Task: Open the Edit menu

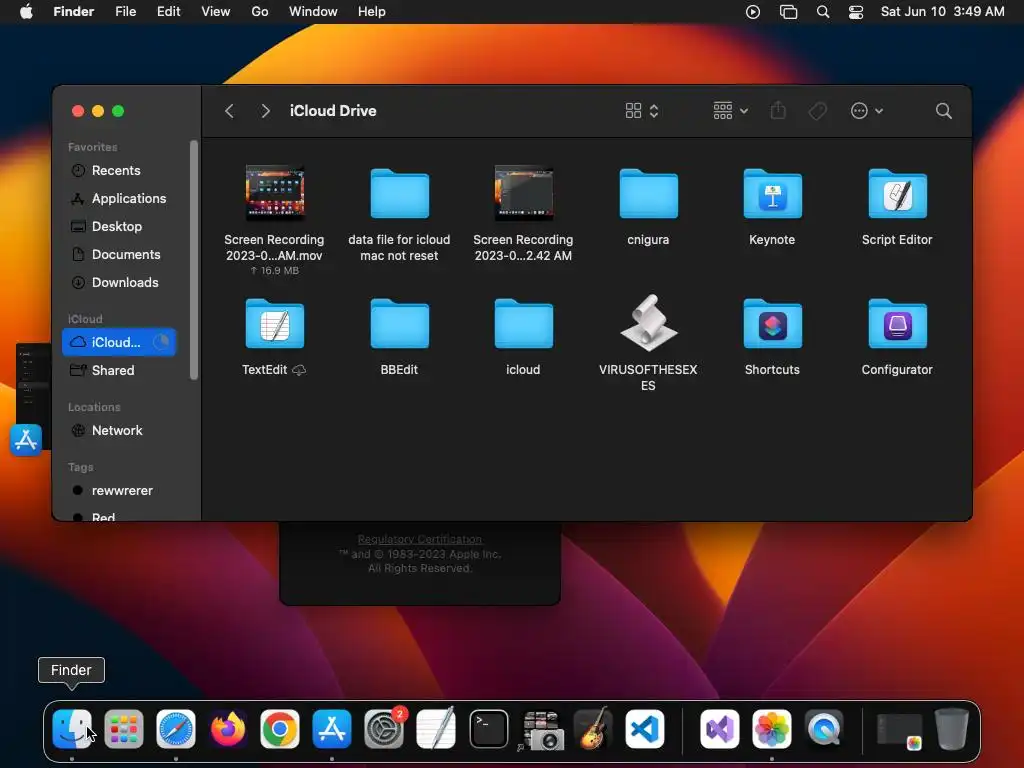Action: tap(168, 12)
